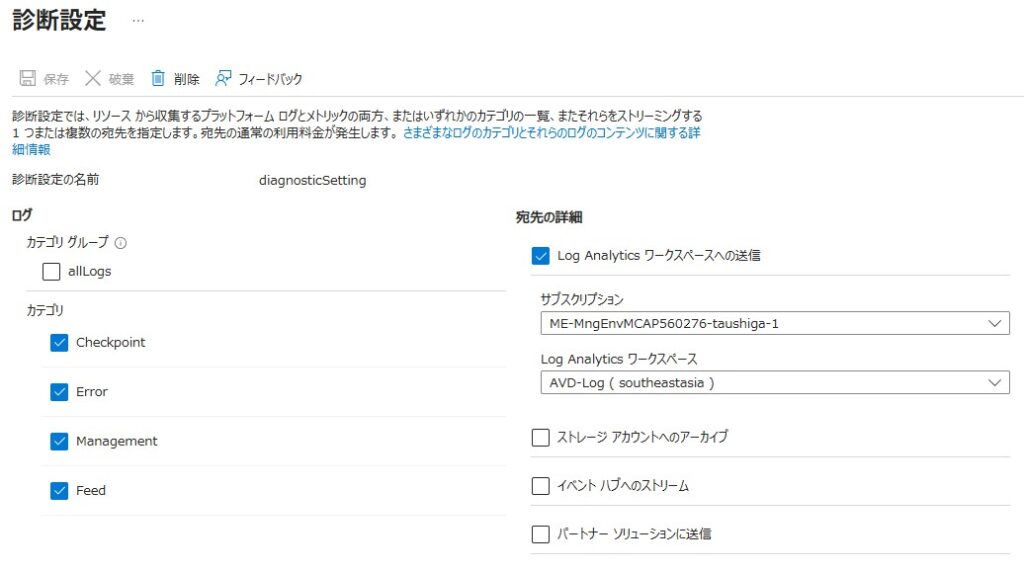Uncheck the Error log category
The width and height of the screenshot is (1024, 572).
[59, 392]
